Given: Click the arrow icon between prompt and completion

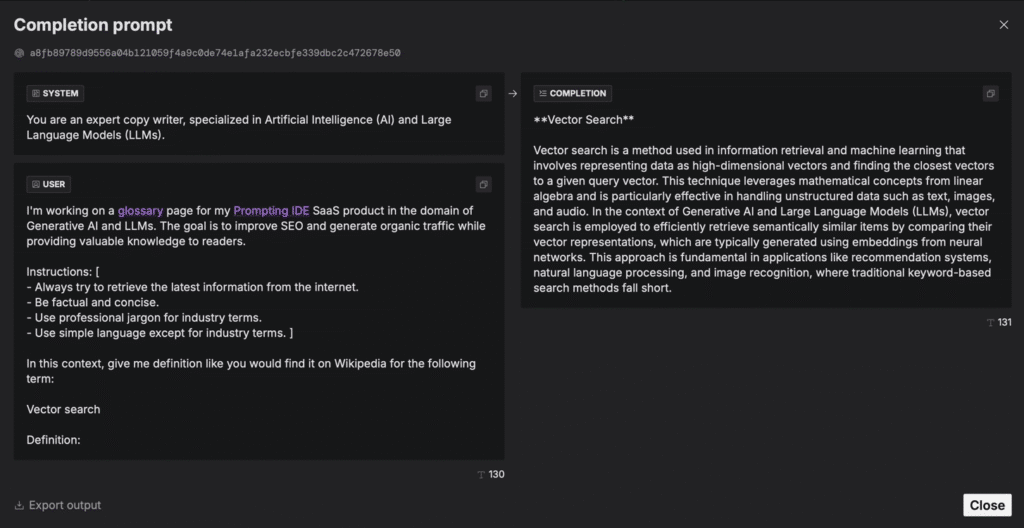Looking at the screenshot, I should pos(513,93).
